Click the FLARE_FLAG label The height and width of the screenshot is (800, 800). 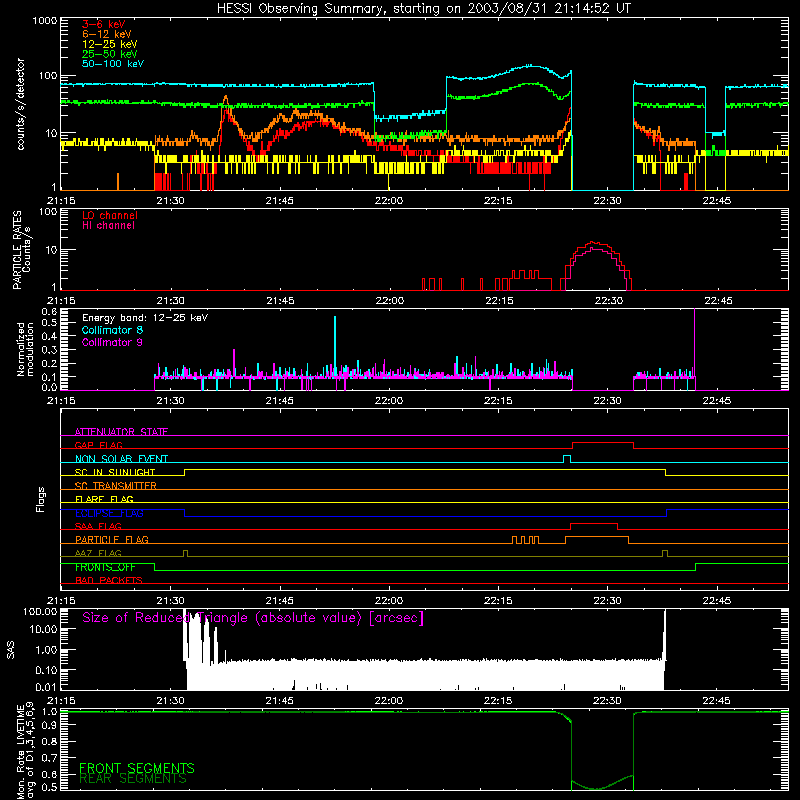pyautogui.click(x=104, y=499)
